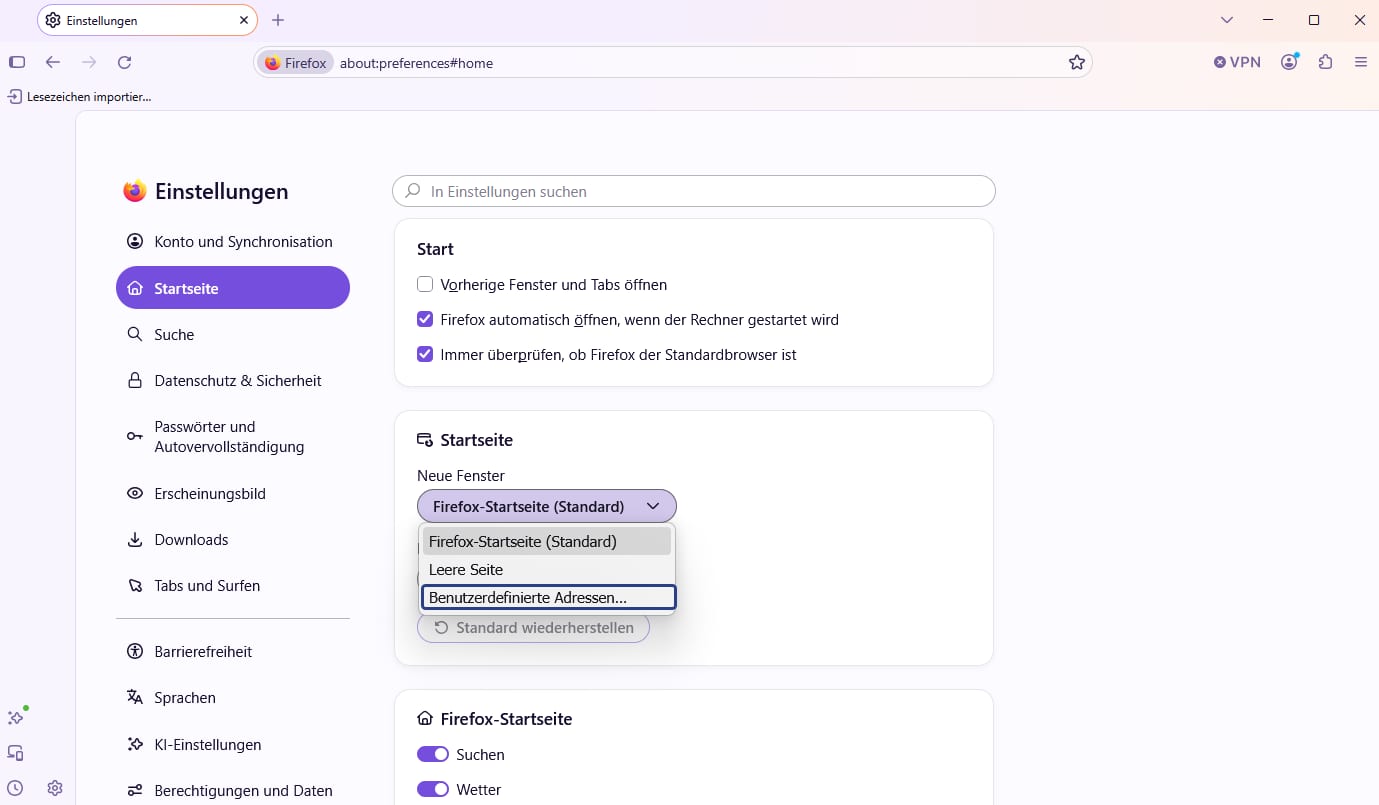Open the Sprachen settings

click(x=233, y=698)
